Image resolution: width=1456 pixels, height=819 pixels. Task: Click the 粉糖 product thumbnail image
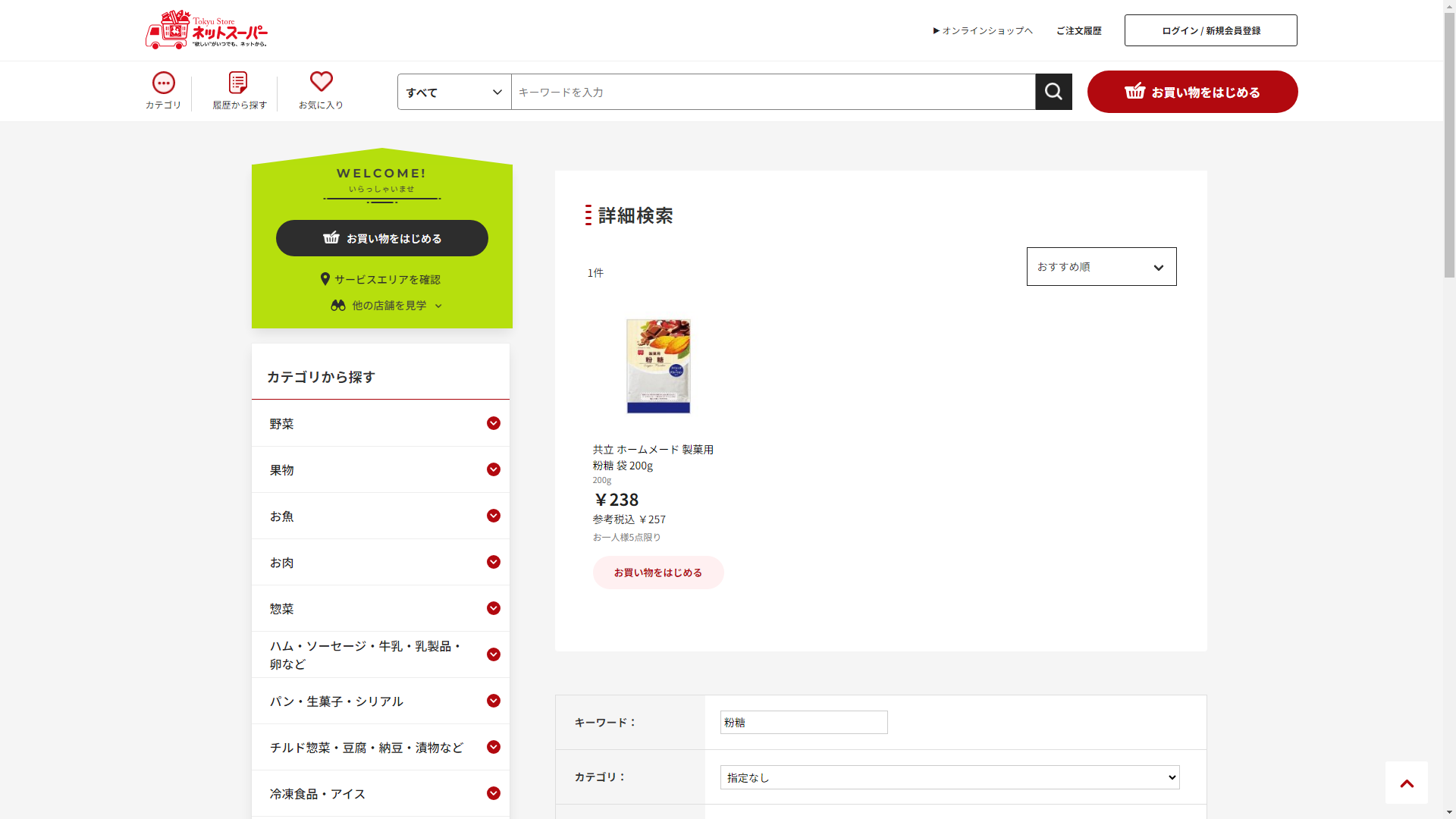click(657, 366)
